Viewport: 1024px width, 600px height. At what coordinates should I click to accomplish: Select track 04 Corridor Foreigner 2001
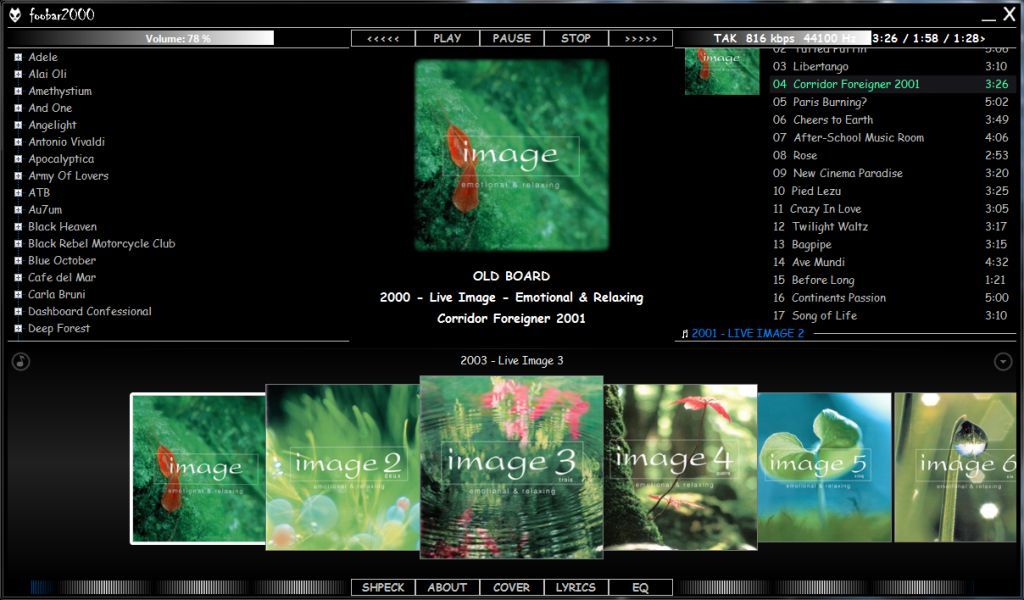(891, 84)
